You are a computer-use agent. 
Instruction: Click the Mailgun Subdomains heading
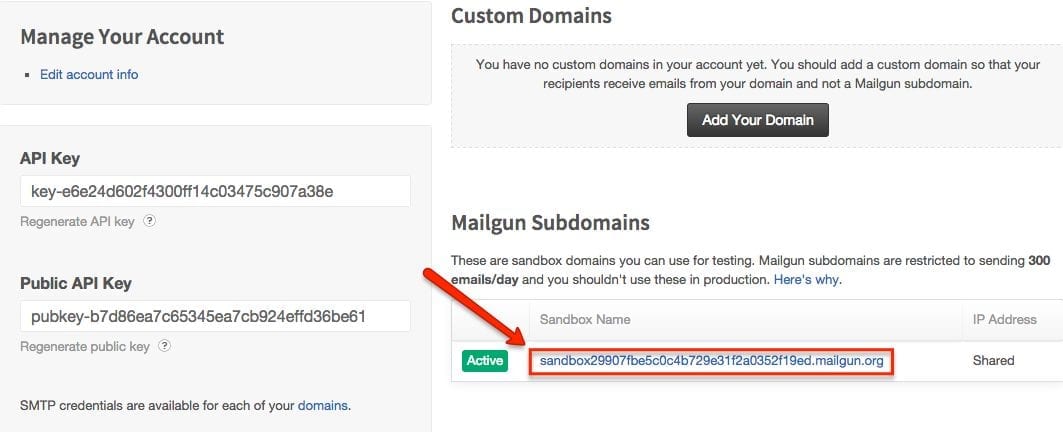[550, 222]
